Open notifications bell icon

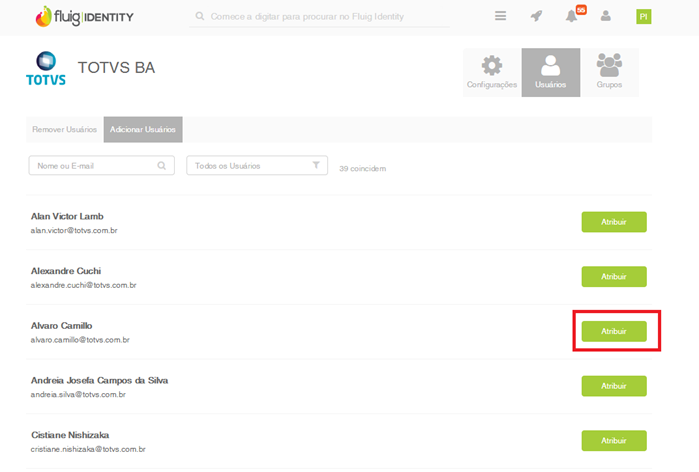[571, 16]
